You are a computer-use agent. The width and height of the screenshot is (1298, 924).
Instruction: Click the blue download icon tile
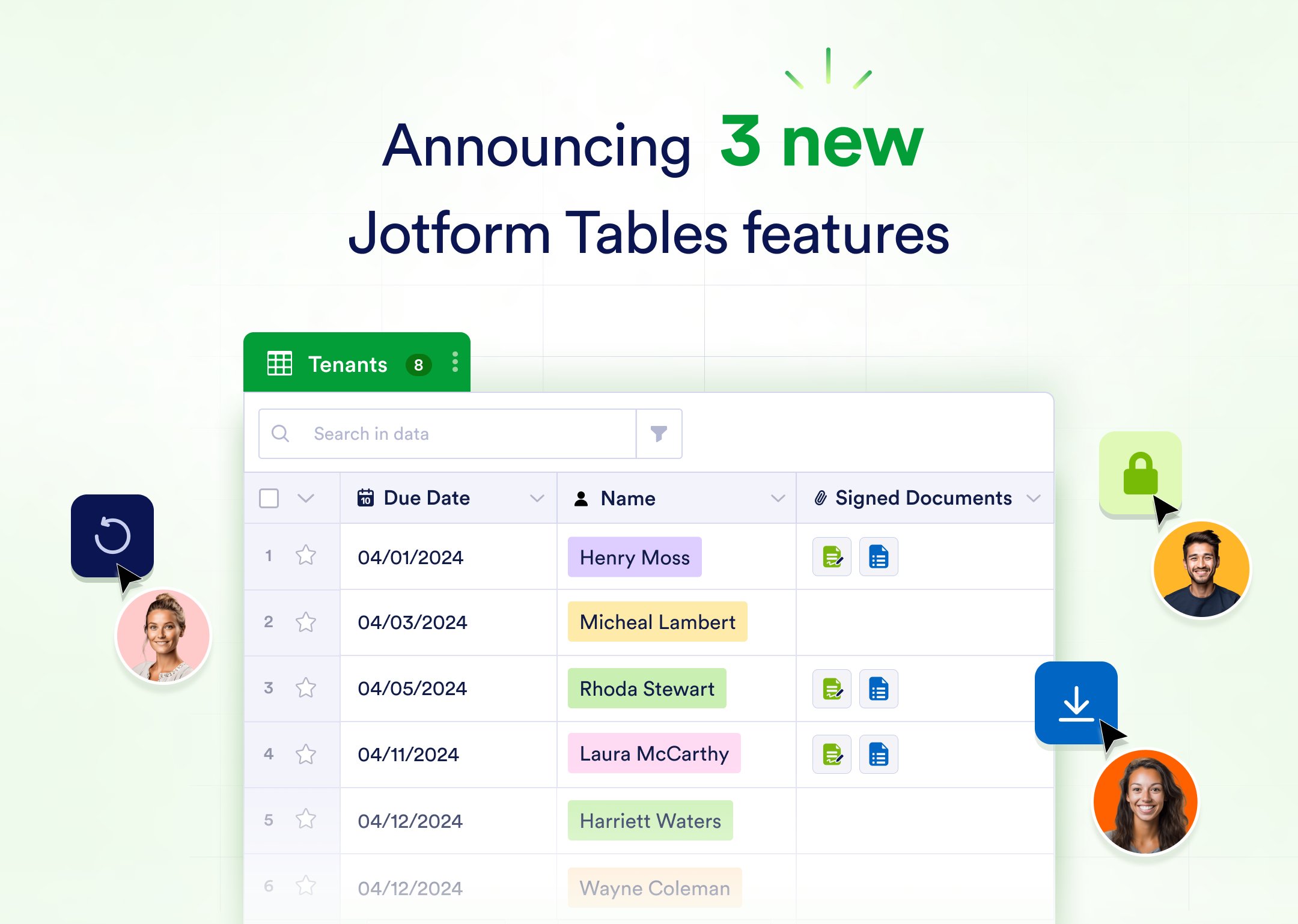click(x=1075, y=702)
